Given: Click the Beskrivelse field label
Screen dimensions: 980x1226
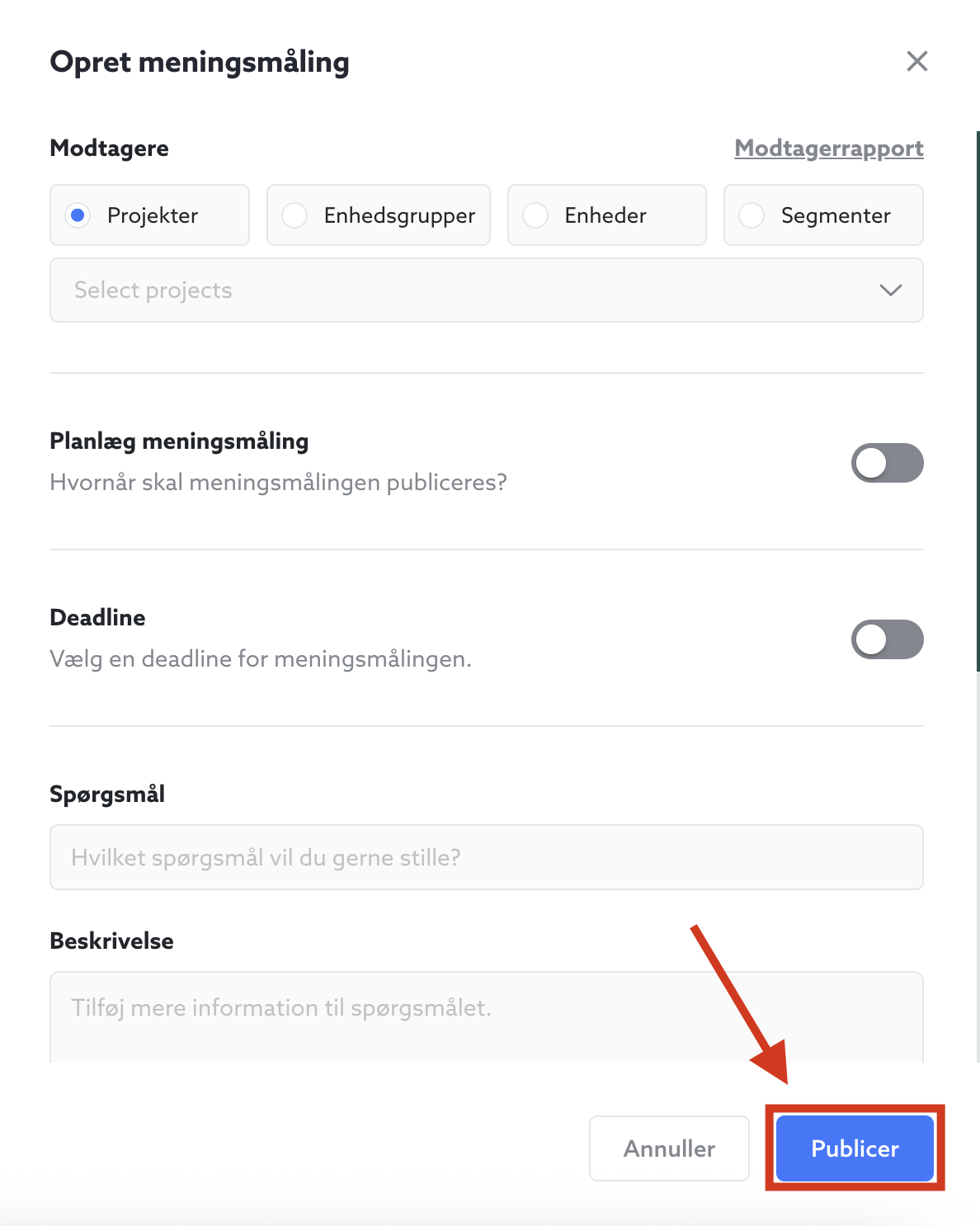Looking at the screenshot, I should click(x=111, y=941).
